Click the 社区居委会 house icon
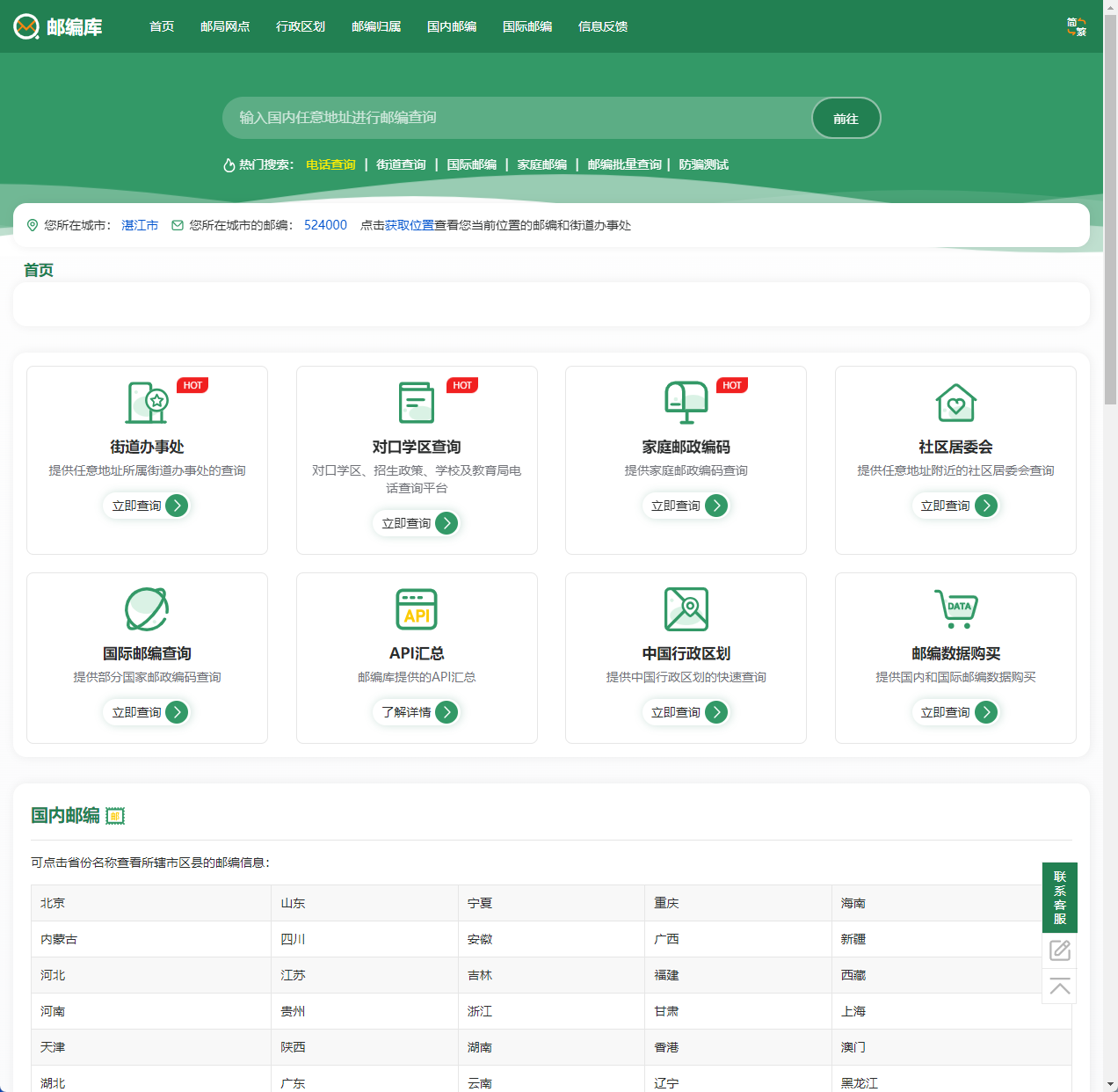1118x1092 pixels. point(956,403)
